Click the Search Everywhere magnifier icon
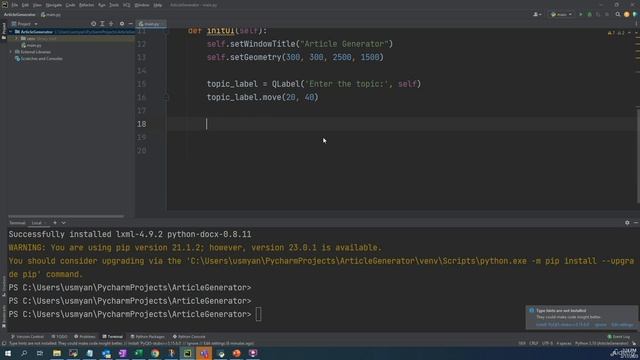This screenshot has width=640, height=360. pyautogui.click(x=618, y=14)
